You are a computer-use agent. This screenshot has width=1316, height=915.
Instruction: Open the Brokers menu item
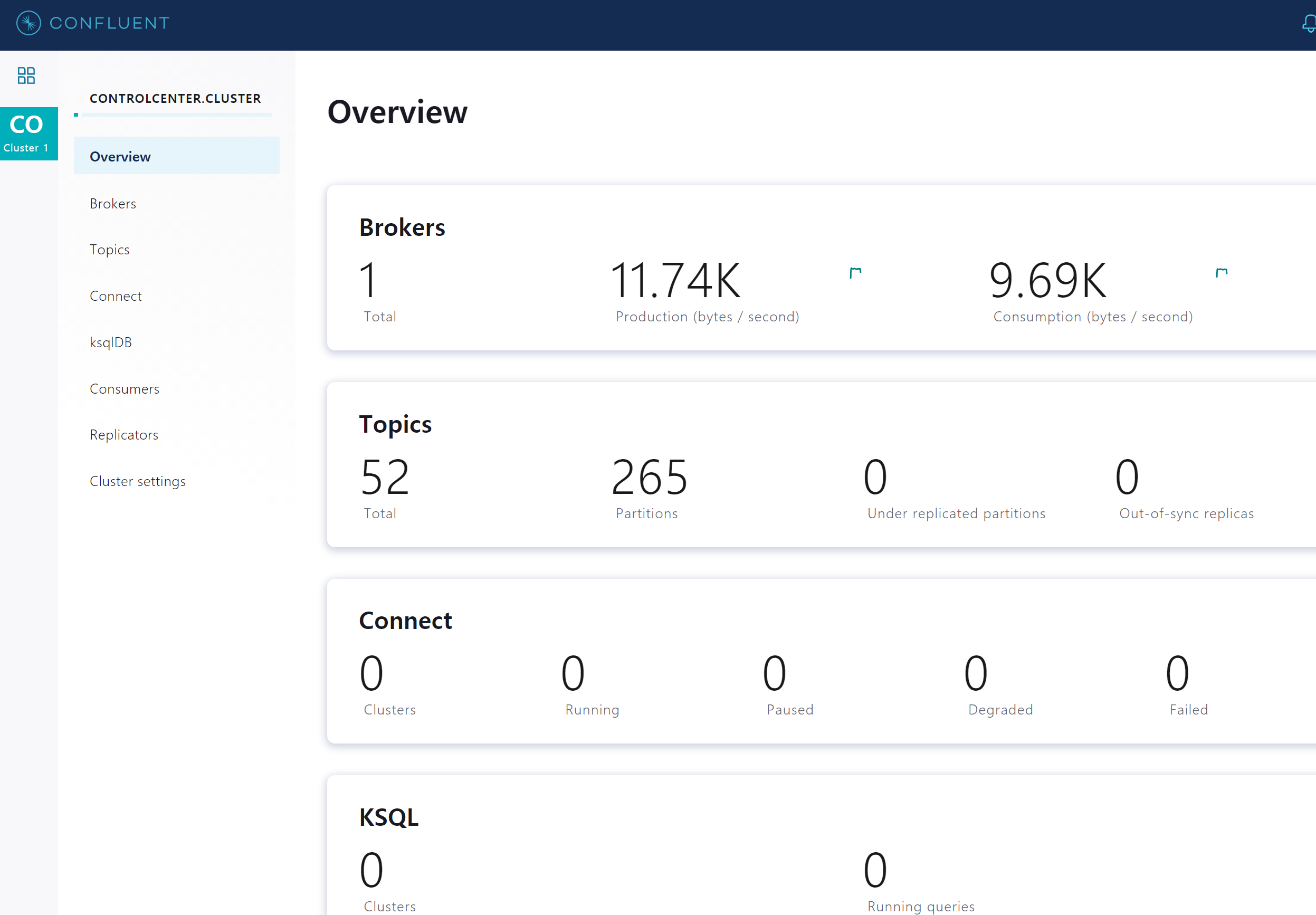pyautogui.click(x=113, y=204)
